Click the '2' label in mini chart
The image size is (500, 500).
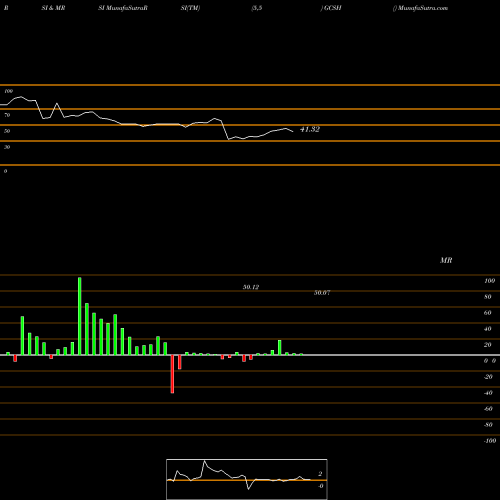[320, 474]
